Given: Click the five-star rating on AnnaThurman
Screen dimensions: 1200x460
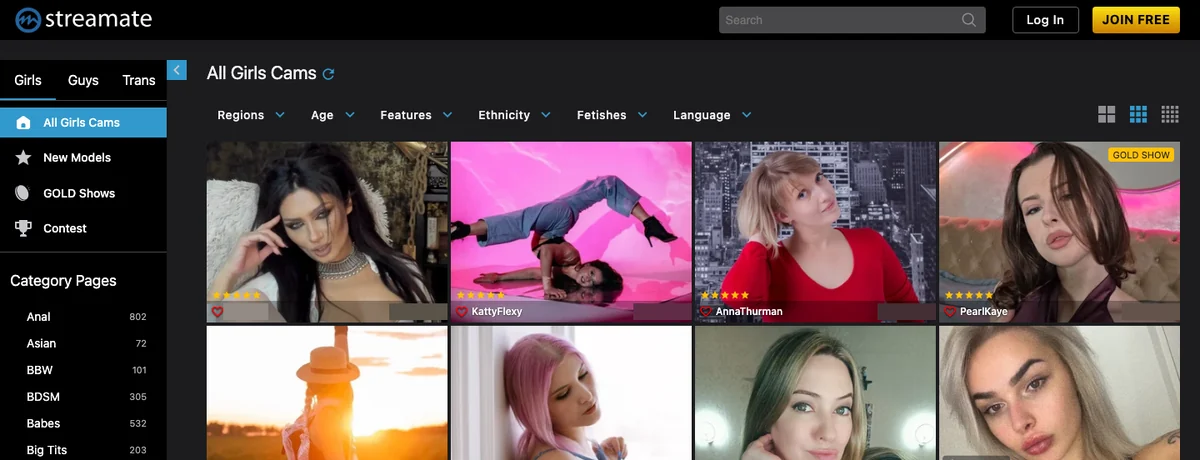Looking at the screenshot, I should pyautogui.click(x=724, y=296).
